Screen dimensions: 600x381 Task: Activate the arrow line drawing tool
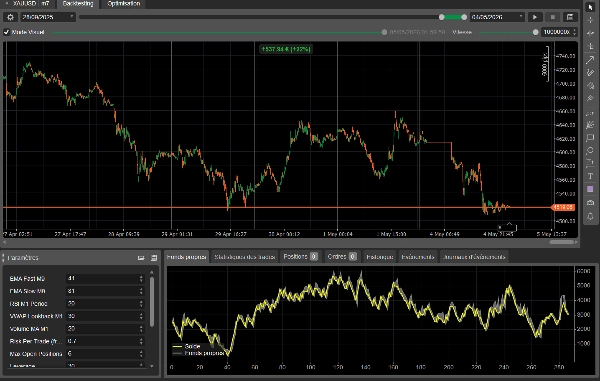click(590, 59)
